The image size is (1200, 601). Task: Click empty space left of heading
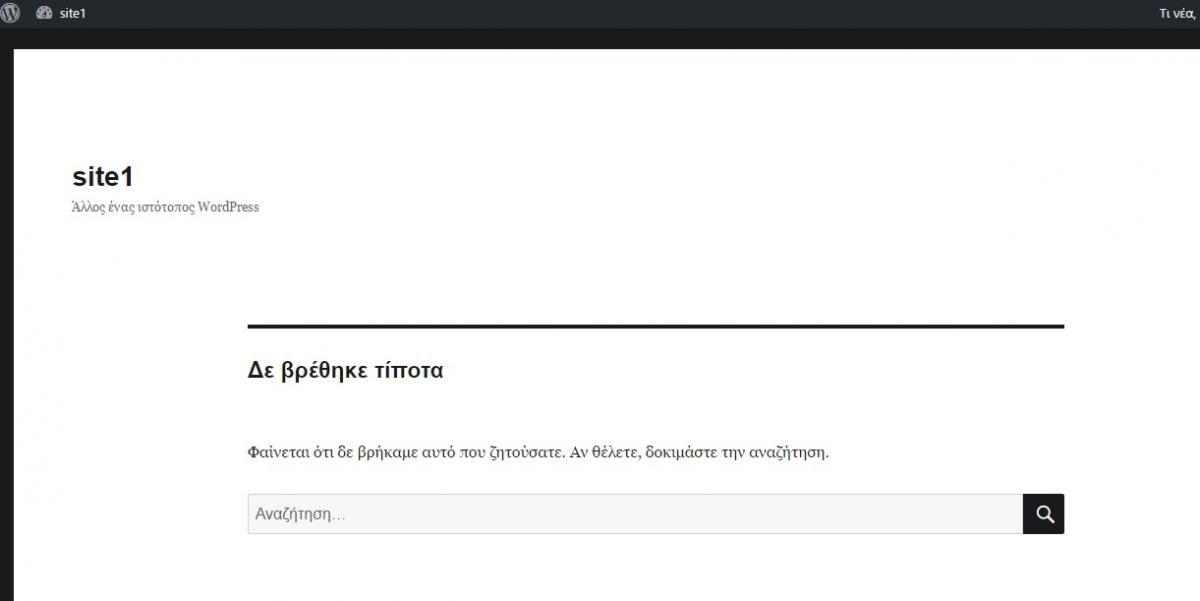(130, 370)
